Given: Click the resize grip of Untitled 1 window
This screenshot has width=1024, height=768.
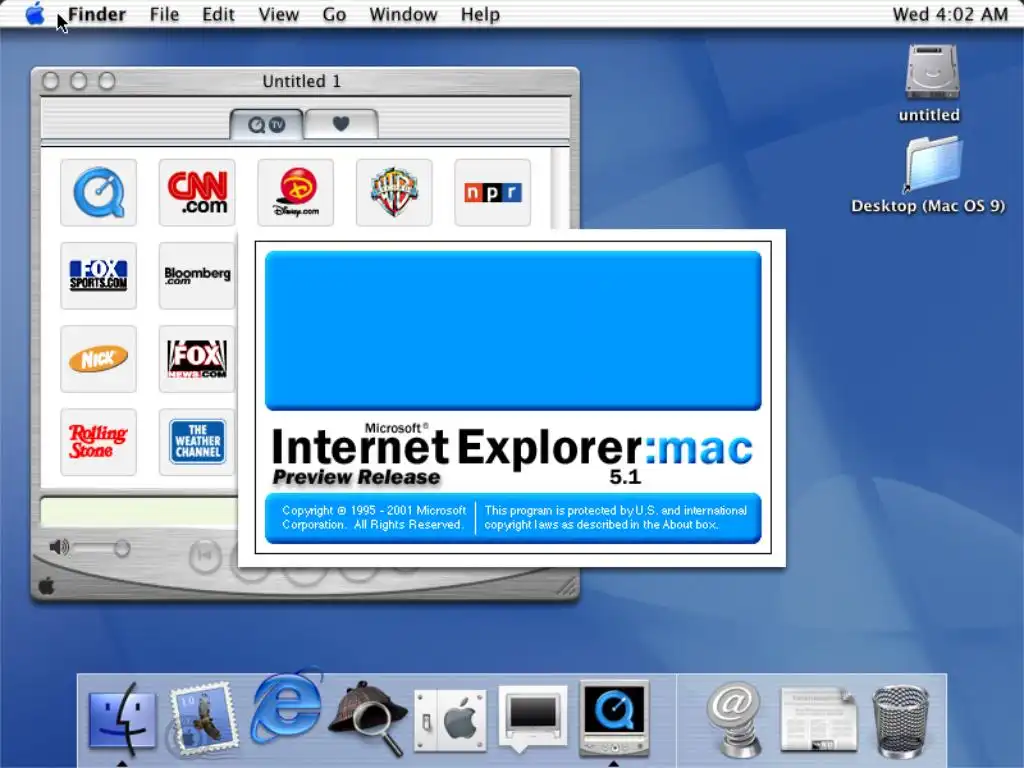Looking at the screenshot, I should (x=566, y=586).
